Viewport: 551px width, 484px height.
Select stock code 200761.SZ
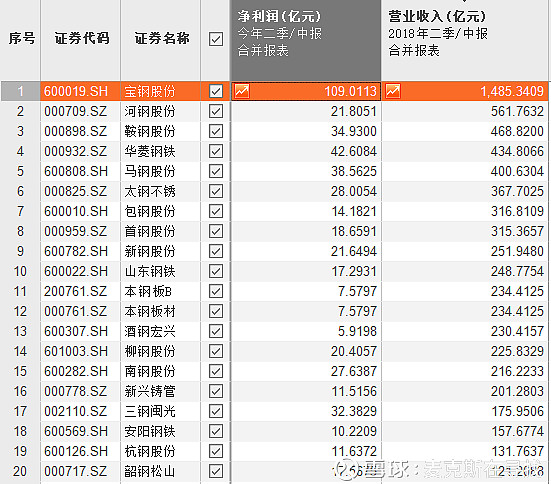[x=76, y=291]
